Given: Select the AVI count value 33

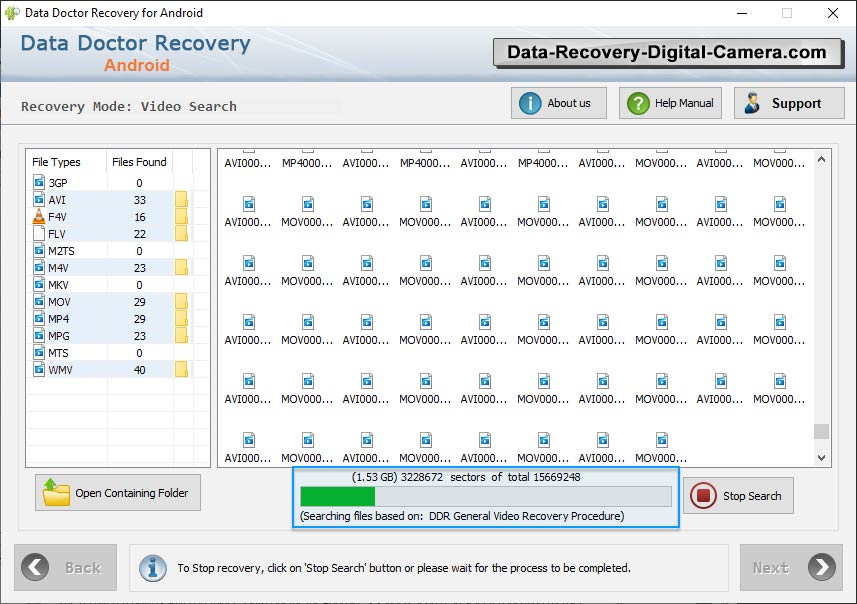Looking at the screenshot, I should pos(139,200).
